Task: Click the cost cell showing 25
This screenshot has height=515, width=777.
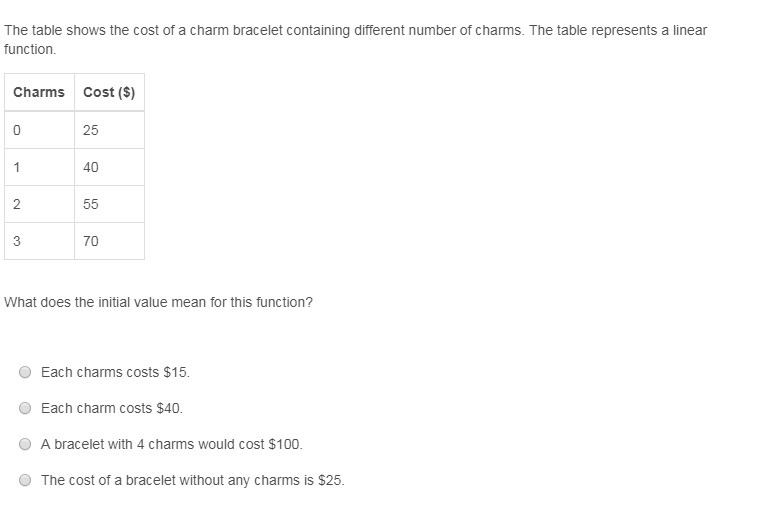Action: point(109,130)
